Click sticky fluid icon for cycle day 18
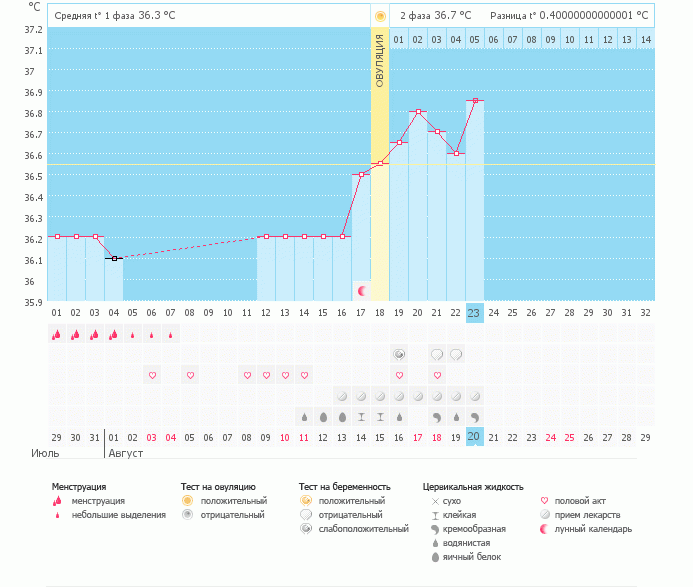The width and height of the screenshot is (693, 587). coord(380,417)
